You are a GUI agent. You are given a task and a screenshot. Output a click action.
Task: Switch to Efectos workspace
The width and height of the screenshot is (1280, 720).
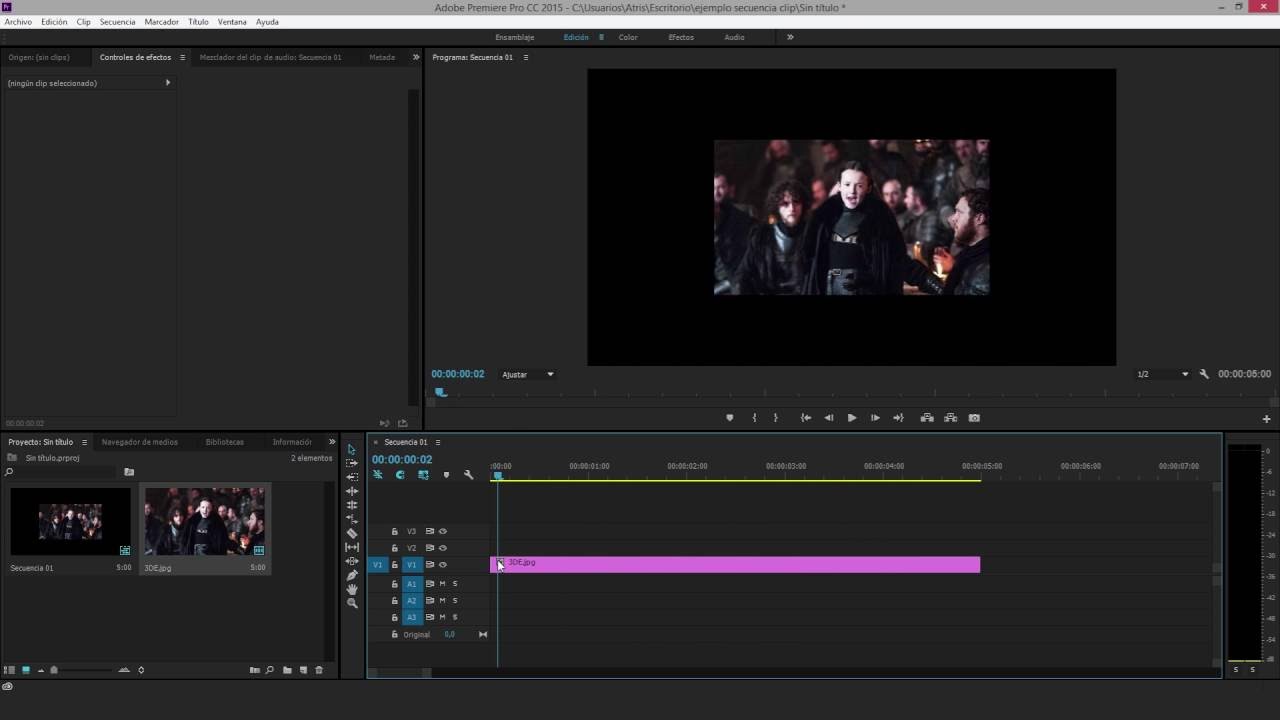[681, 37]
